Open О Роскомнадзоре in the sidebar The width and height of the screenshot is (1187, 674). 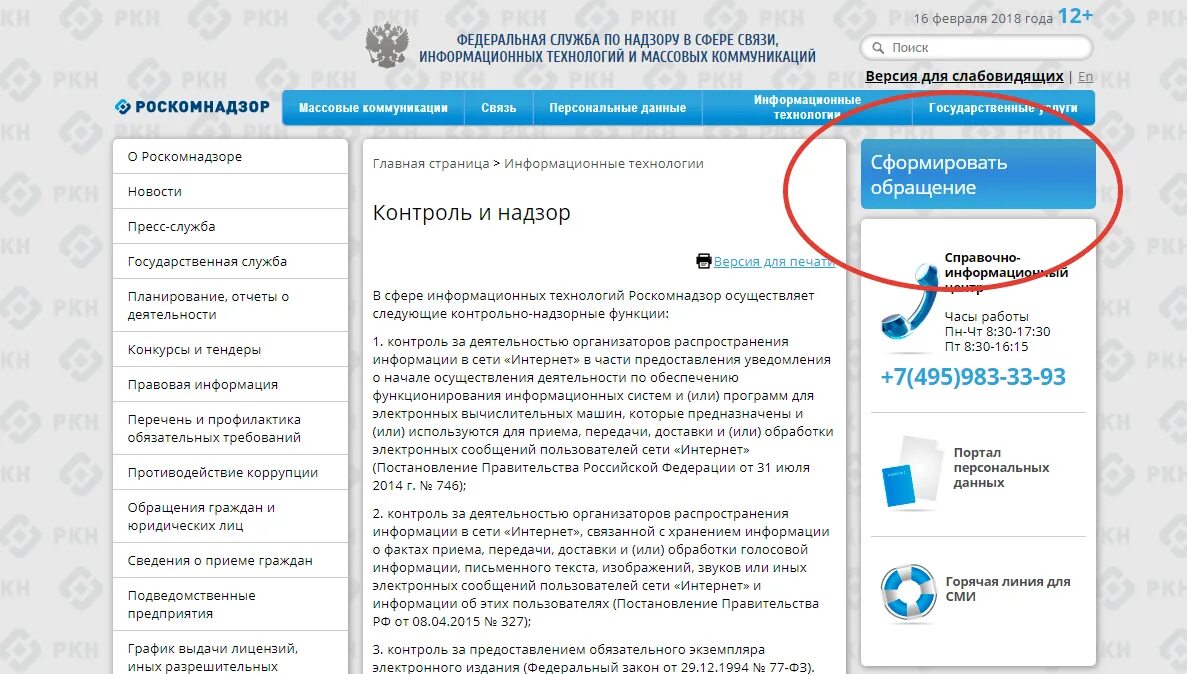230,157
